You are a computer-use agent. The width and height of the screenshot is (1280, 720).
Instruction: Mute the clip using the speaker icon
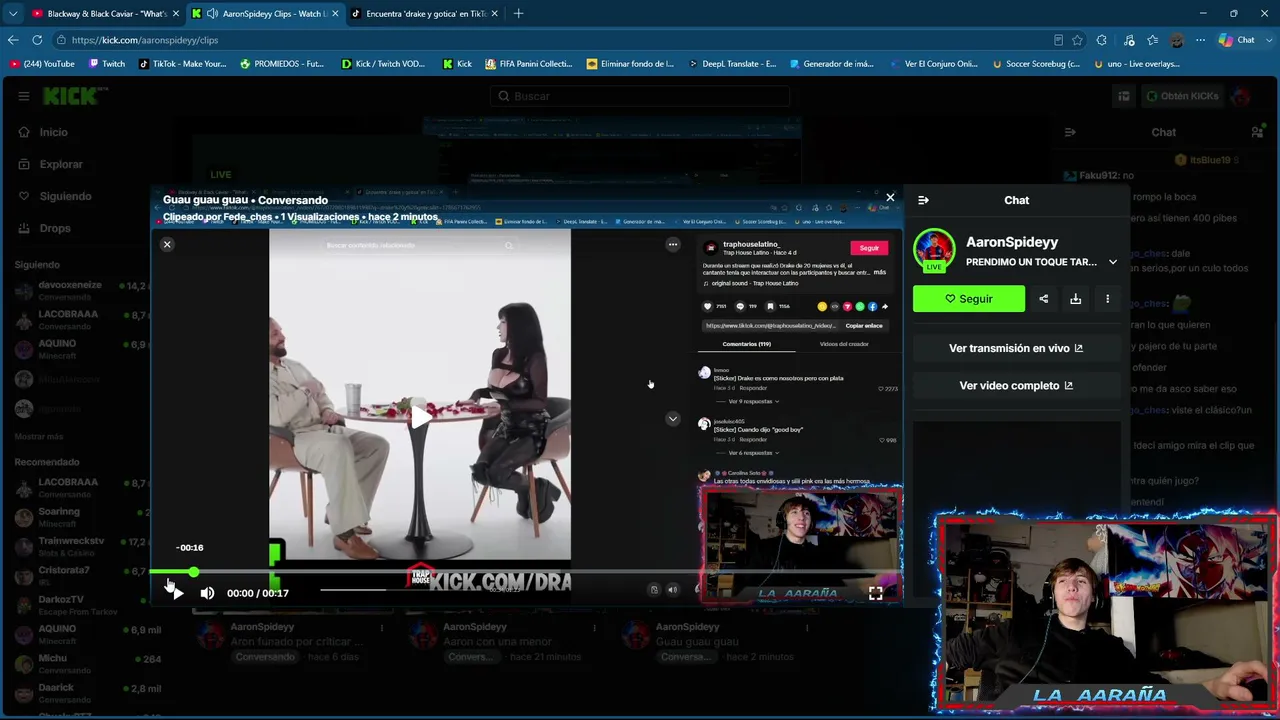207,593
